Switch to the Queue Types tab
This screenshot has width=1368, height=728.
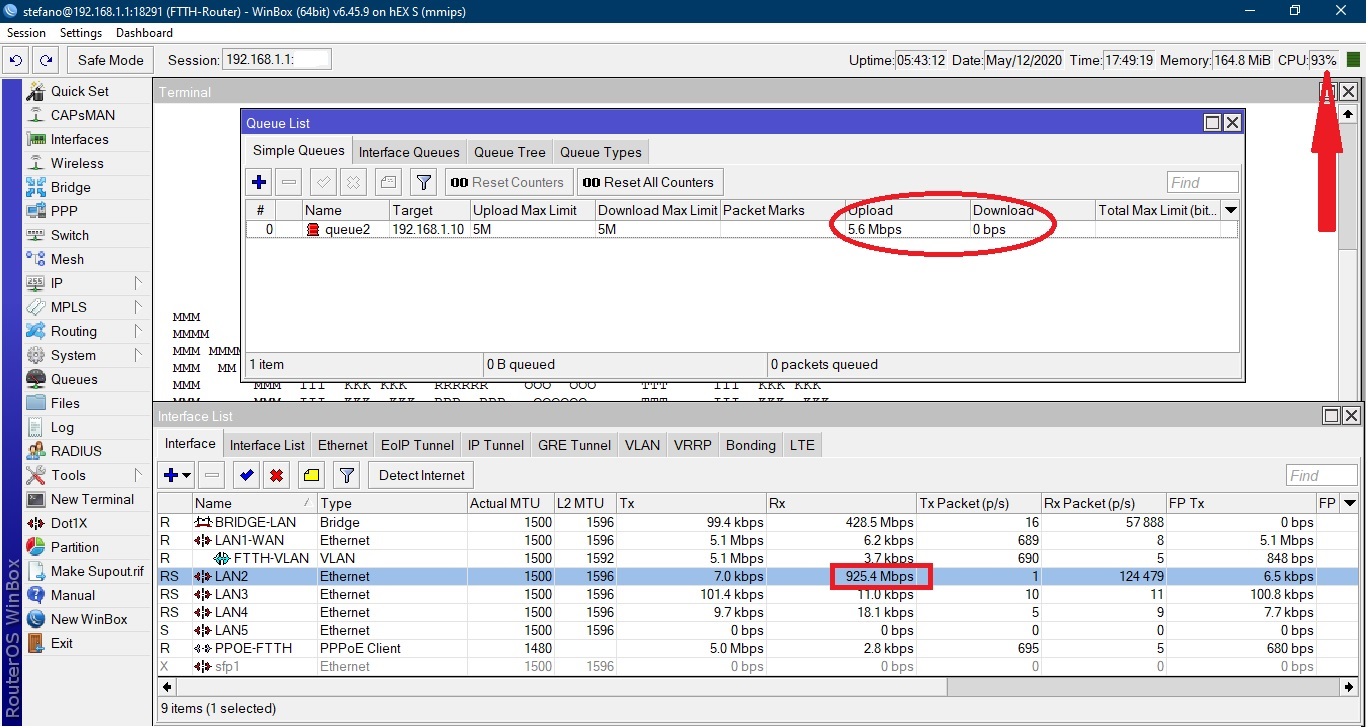601,152
